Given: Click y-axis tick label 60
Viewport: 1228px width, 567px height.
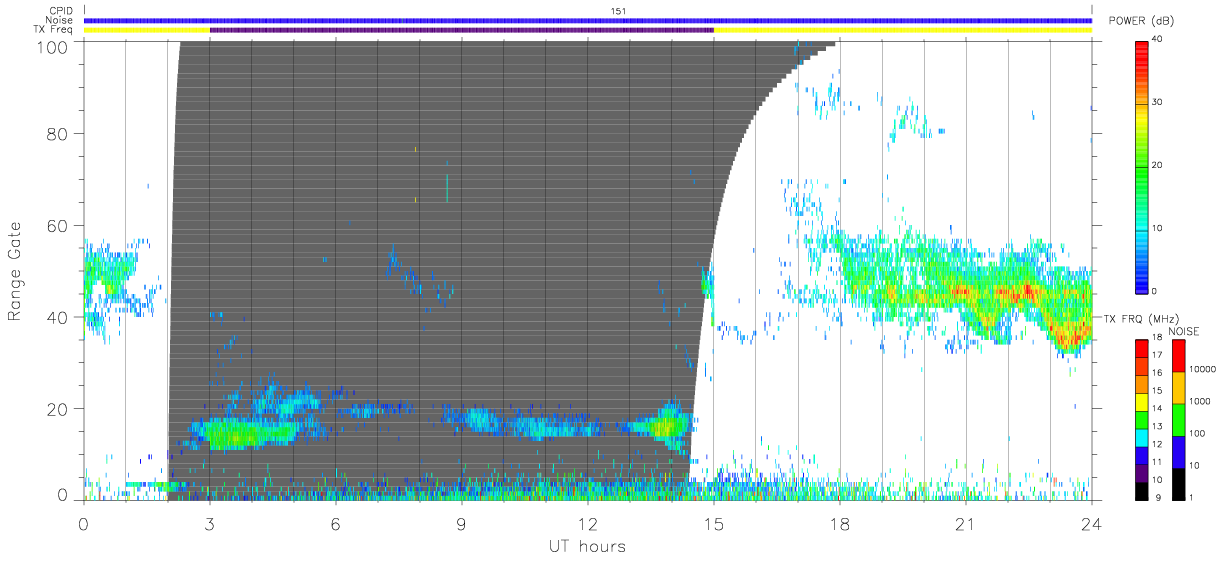Looking at the screenshot, I should click(57, 226).
